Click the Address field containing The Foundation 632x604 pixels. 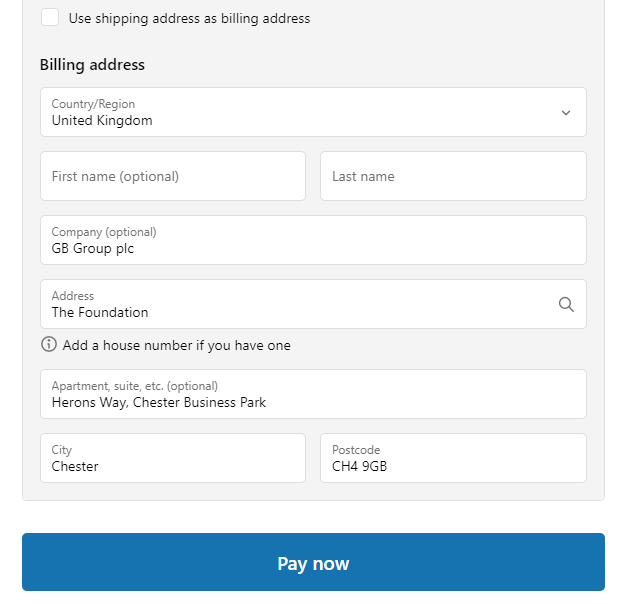click(x=313, y=304)
